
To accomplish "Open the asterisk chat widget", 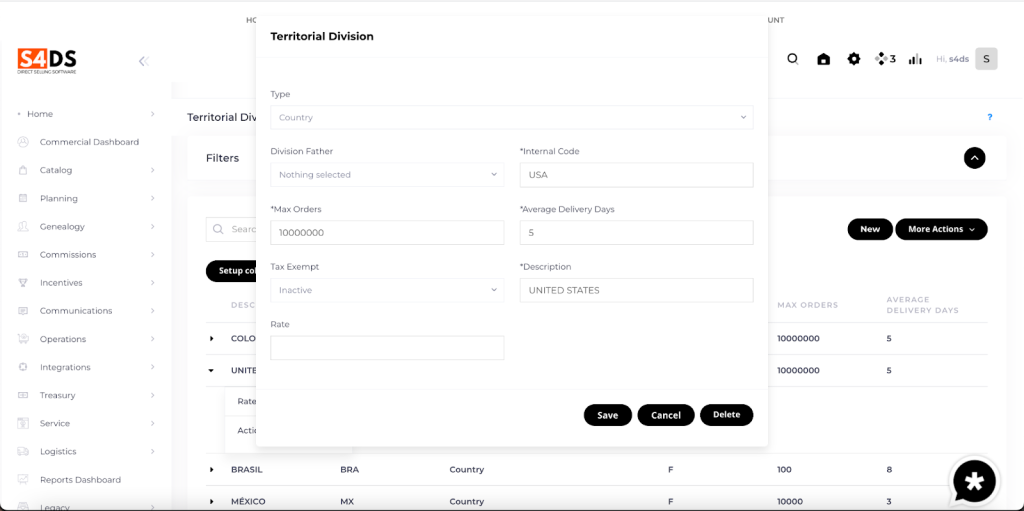I will pyautogui.click(x=975, y=482).
